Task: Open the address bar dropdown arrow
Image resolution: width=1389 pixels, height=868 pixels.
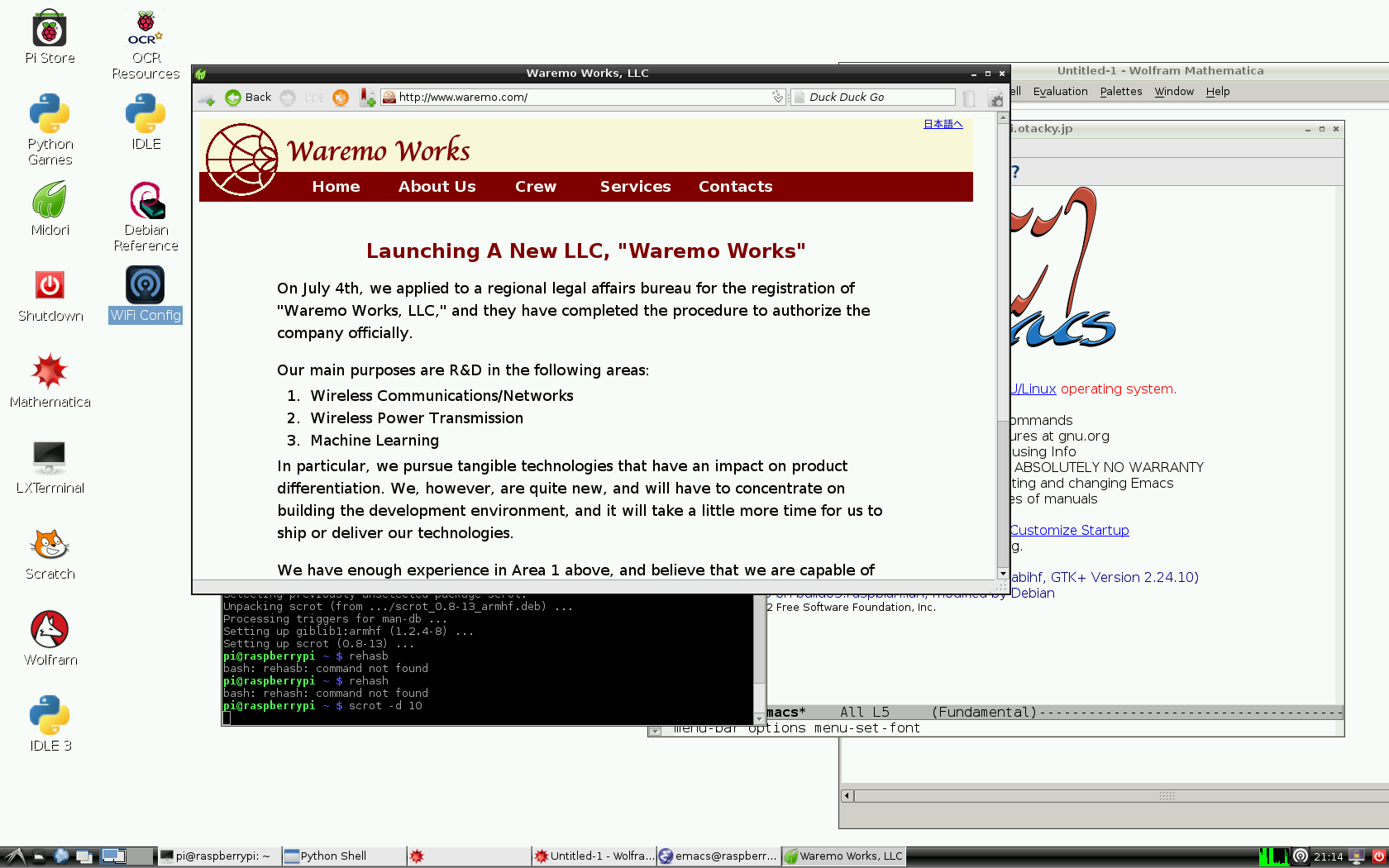Action: point(777,98)
